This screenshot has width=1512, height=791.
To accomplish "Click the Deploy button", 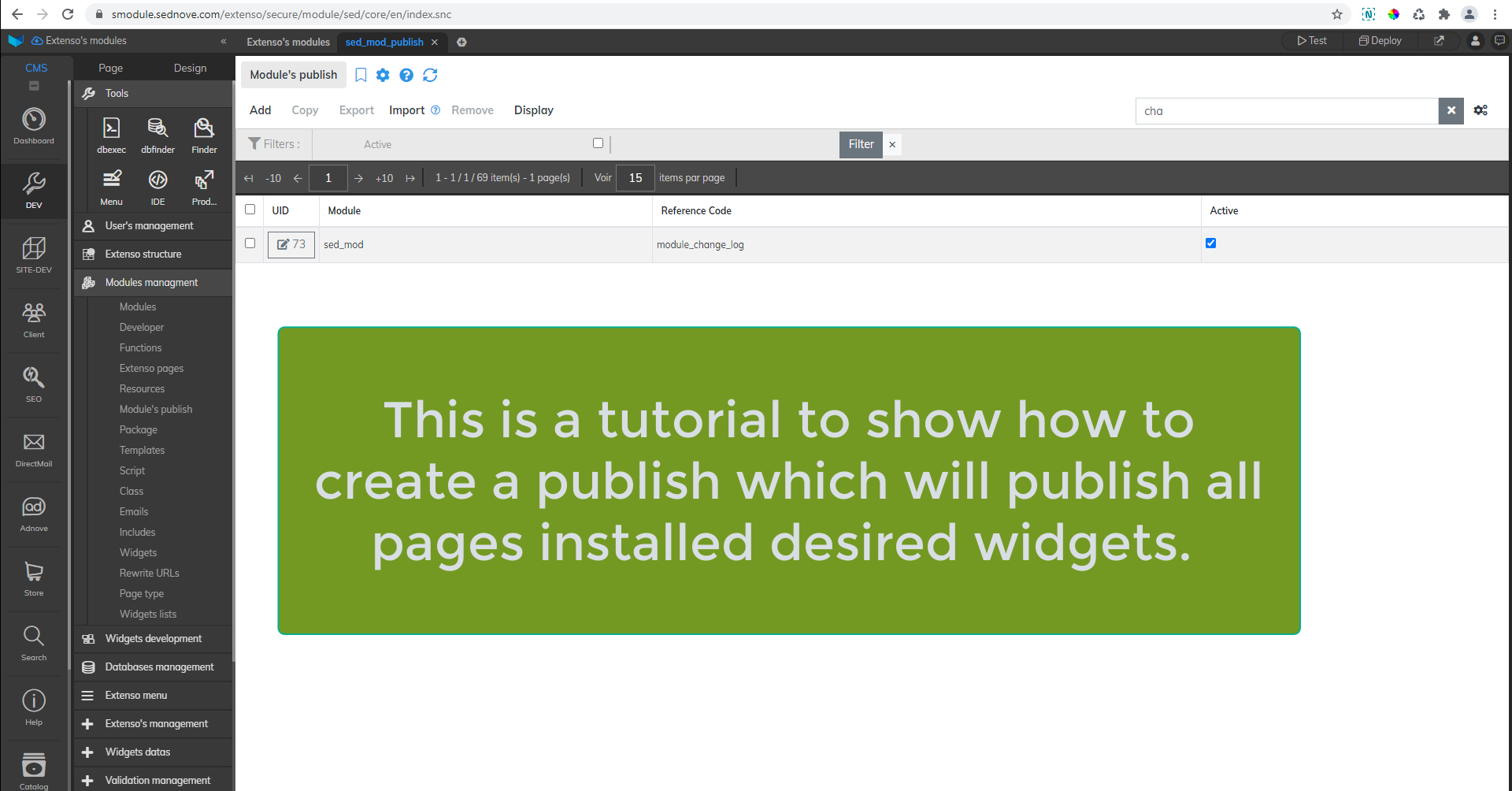I will click(x=1380, y=41).
